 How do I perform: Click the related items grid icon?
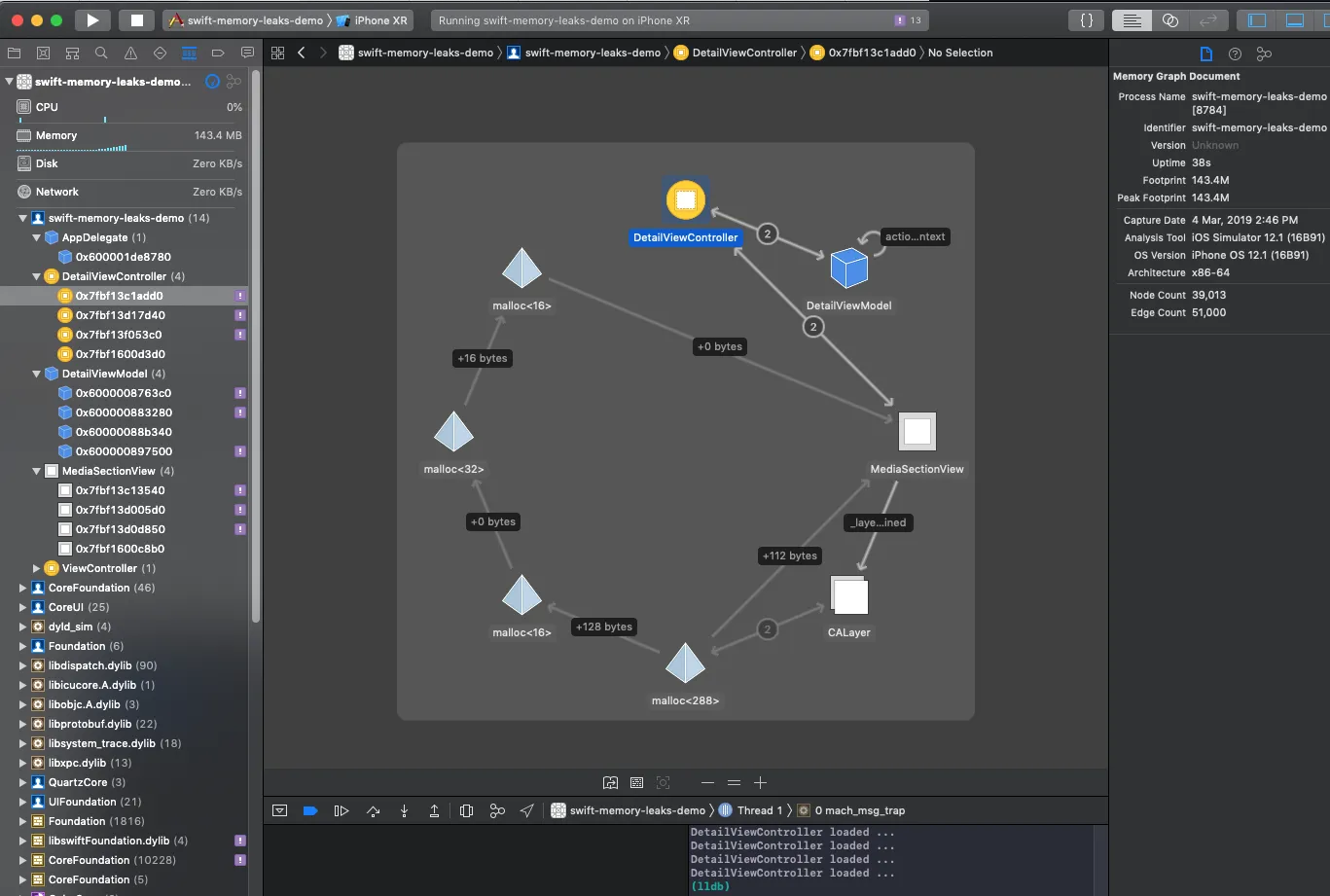point(278,53)
